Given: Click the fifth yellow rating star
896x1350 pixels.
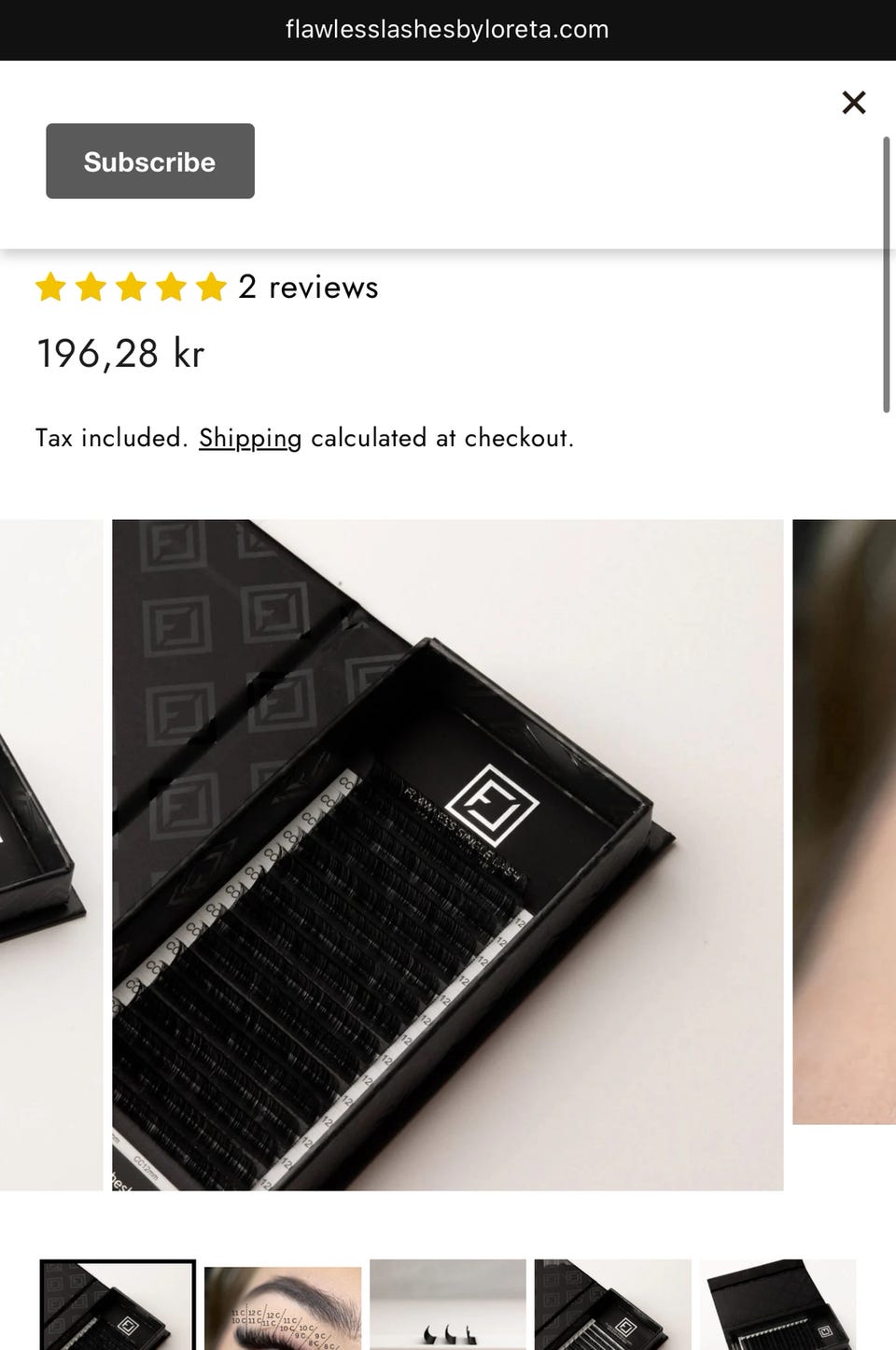Looking at the screenshot, I should click(x=211, y=287).
